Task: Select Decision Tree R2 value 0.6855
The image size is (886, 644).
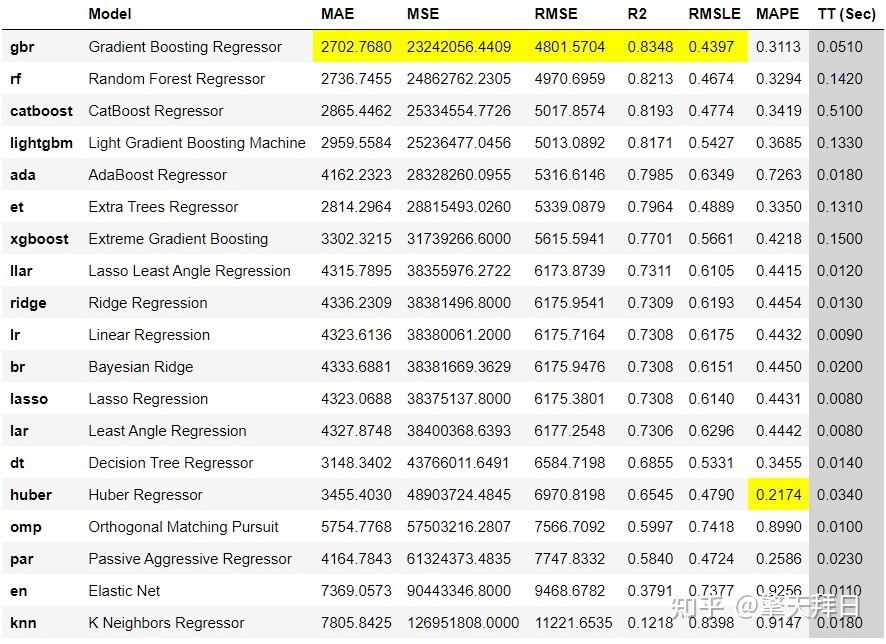Action: point(650,463)
